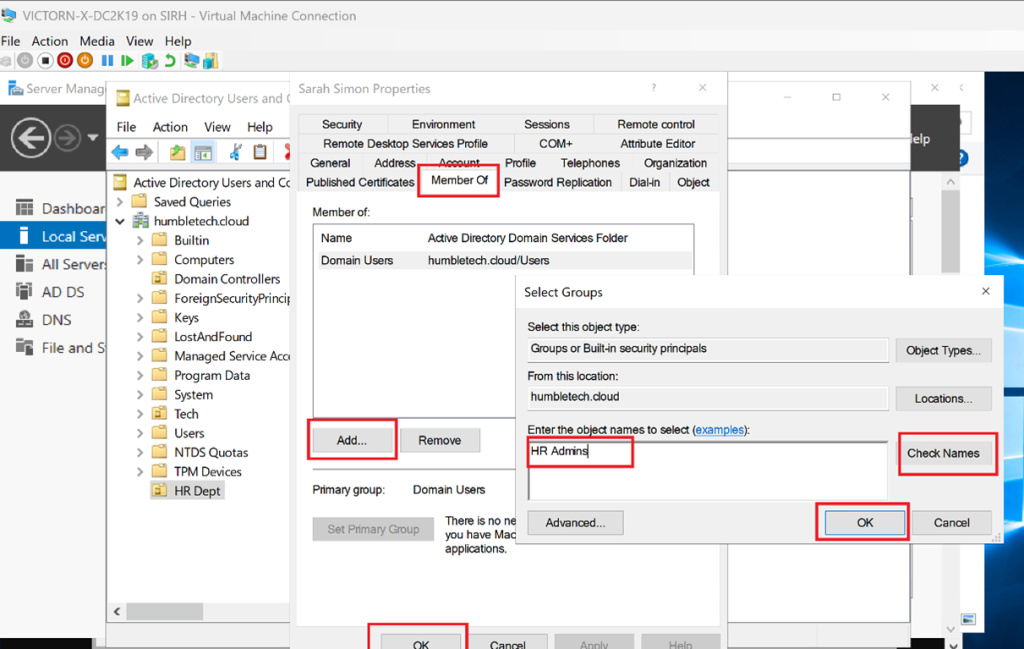The height and width of the screenshot is (649, 1024).
Task: Open Dashboard in Server Manager sidebar
Action: click(60, 208)
